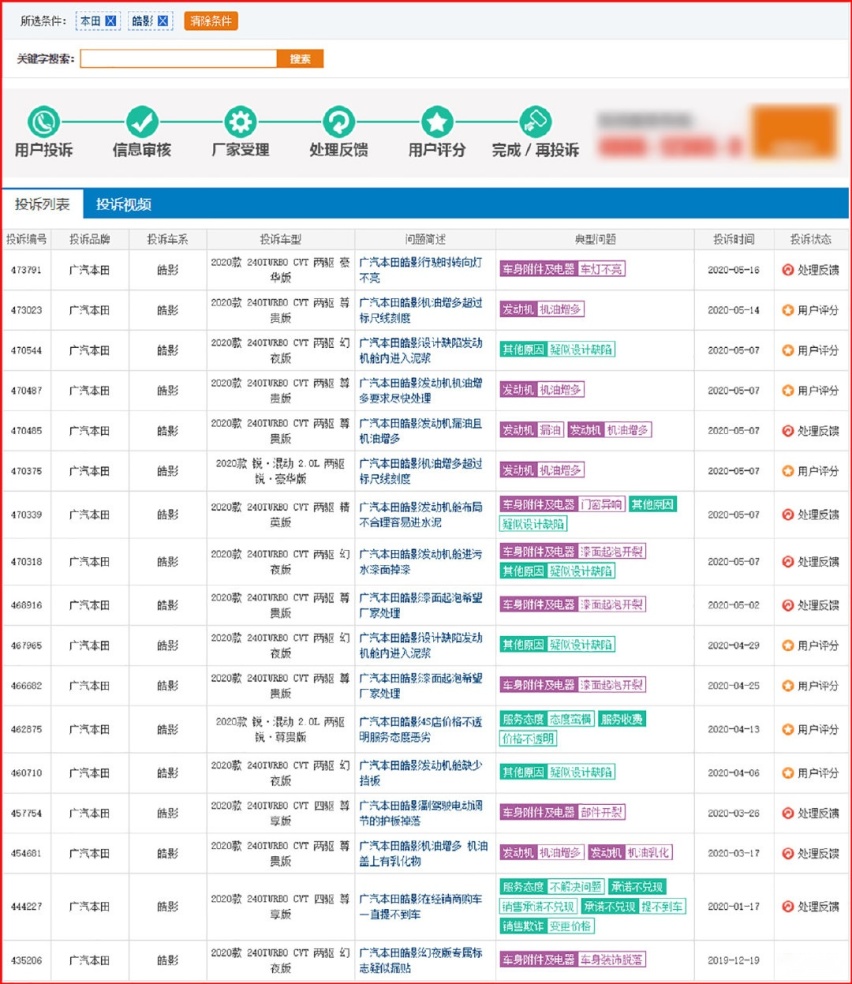Open complaint 广汽本田皓影4S店价格不透明服务态度恶劣
Screen dimensions: 852x984
420,729
